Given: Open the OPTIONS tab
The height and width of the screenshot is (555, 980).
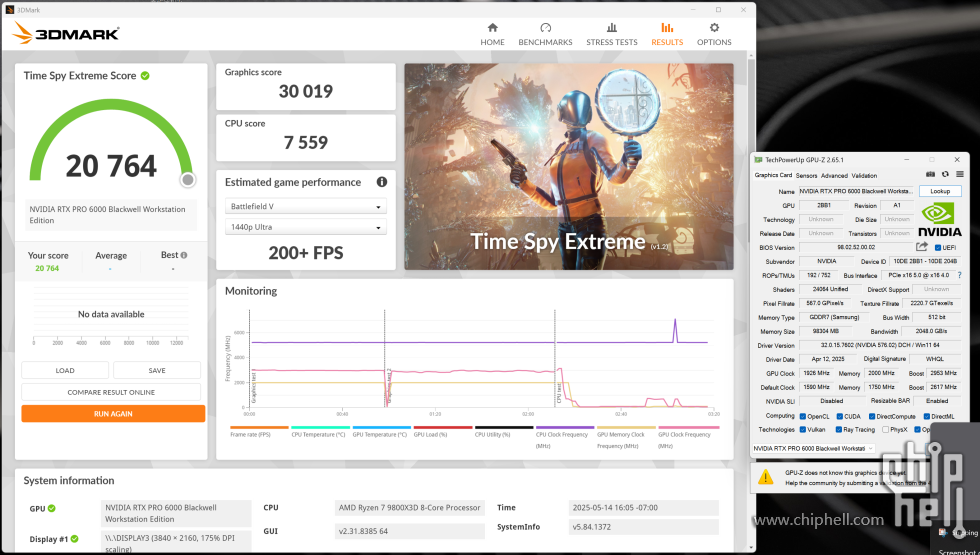Looking at the screenshot, I should [714, 34].
